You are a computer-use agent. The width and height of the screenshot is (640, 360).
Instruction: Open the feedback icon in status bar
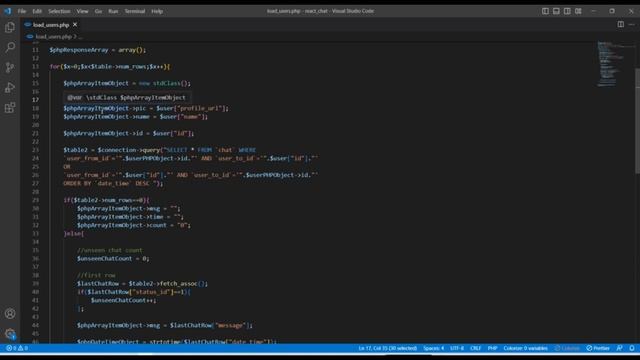pyautogui.click(x=620, y=348)
